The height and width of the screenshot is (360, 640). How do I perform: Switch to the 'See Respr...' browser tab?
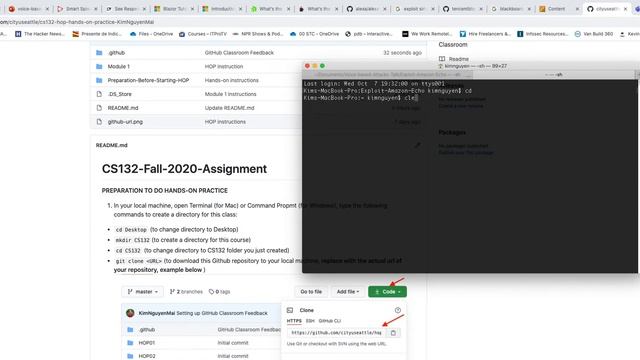pyautogui.click(x=125, y=9)
